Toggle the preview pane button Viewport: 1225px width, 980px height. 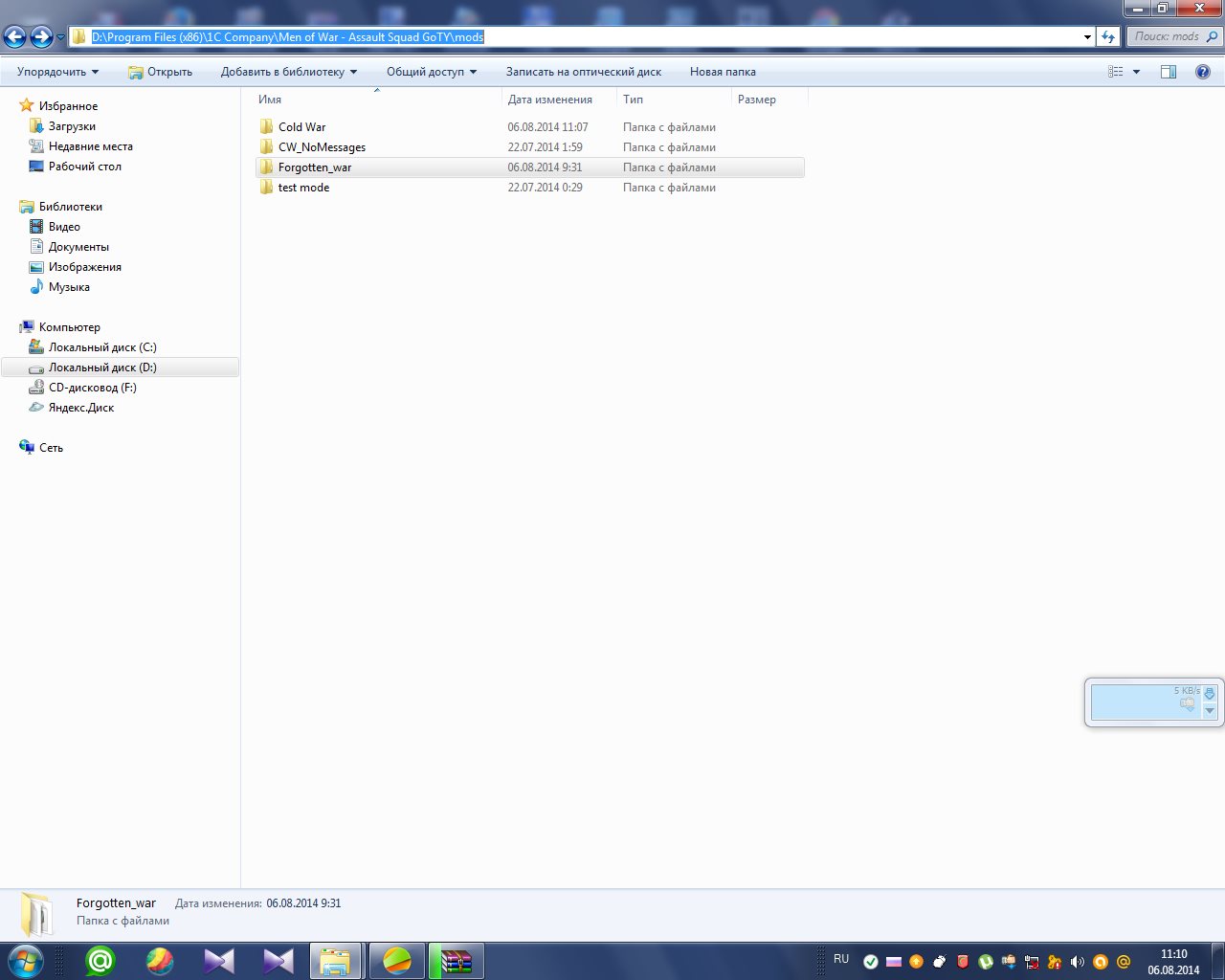(x=1169, y=72)
